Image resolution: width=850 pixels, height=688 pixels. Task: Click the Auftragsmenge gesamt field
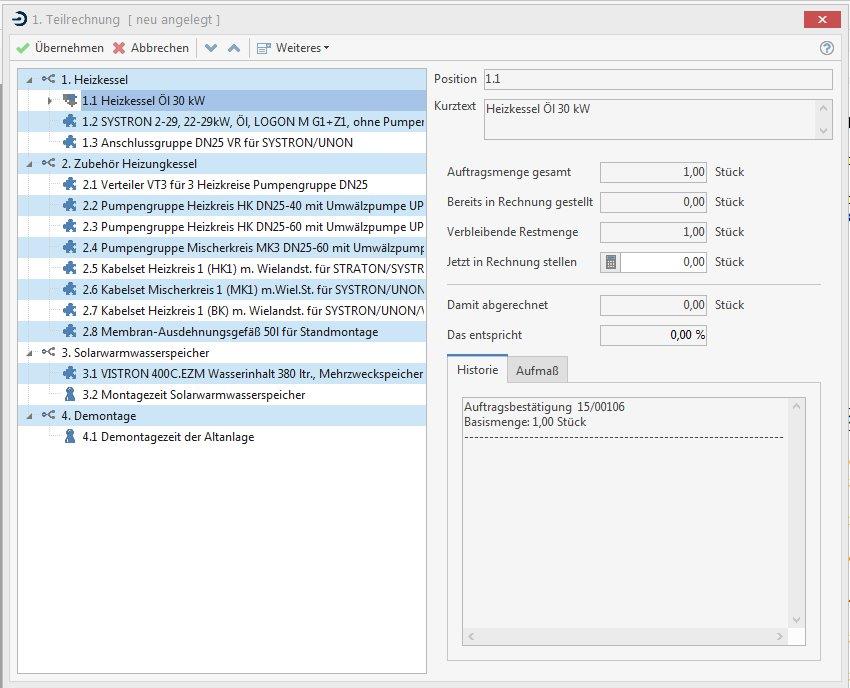(x=653, y=172)
